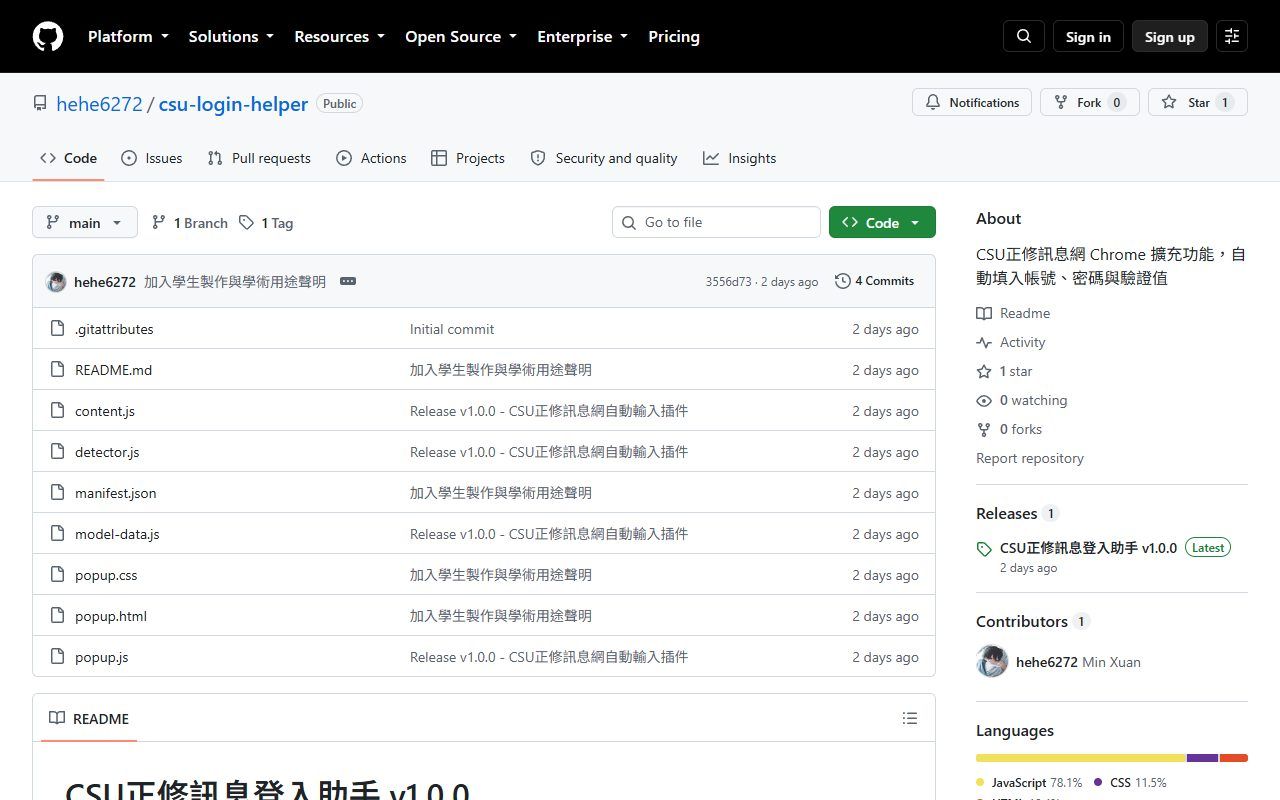Open the popup.html file
1280x800 pixels.
(x=111, y=616)
